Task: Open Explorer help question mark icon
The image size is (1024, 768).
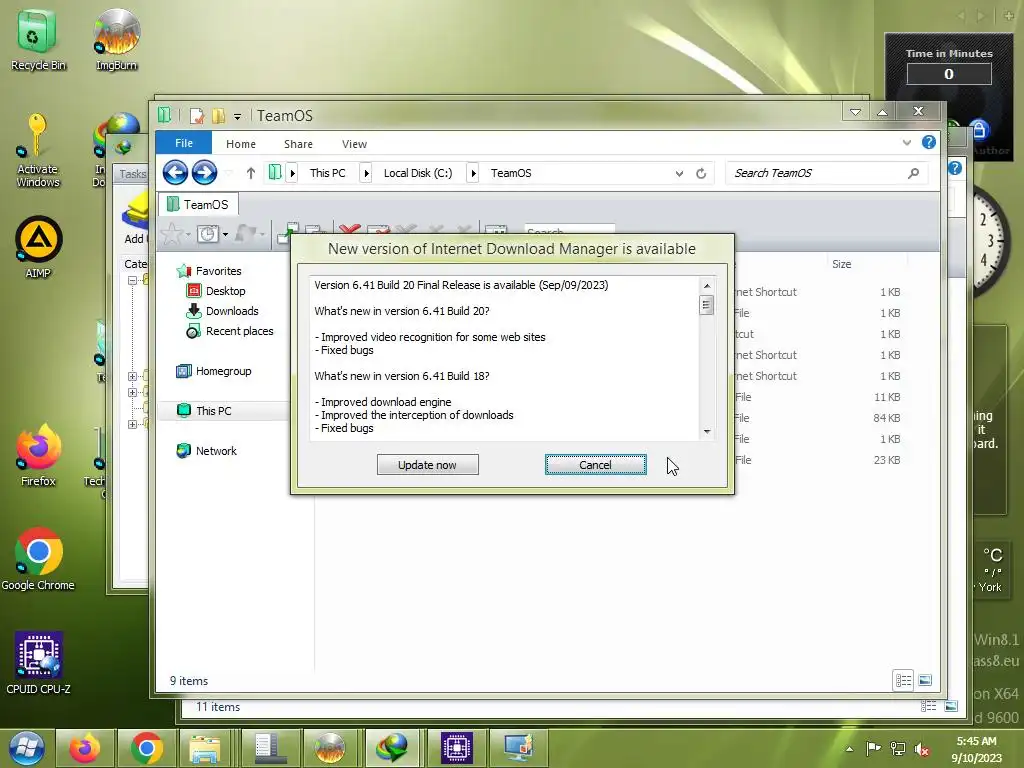Action: tap(929, 142)
